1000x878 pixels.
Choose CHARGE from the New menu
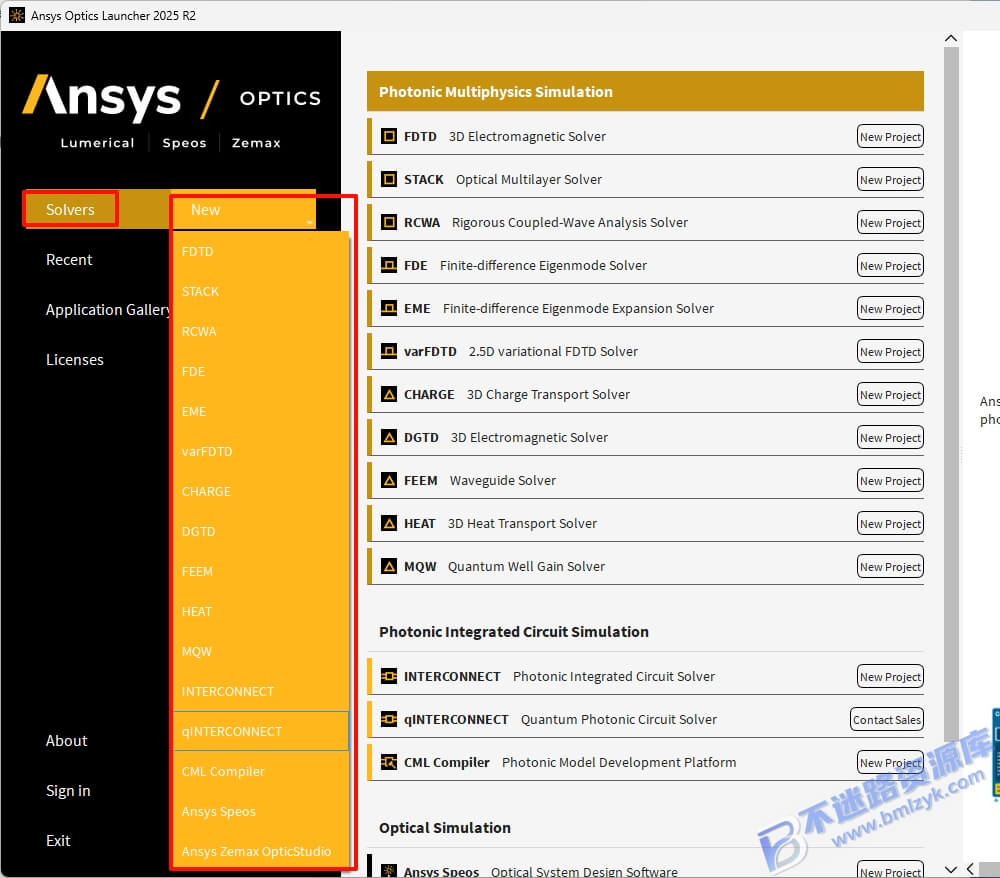pos(261,492)
